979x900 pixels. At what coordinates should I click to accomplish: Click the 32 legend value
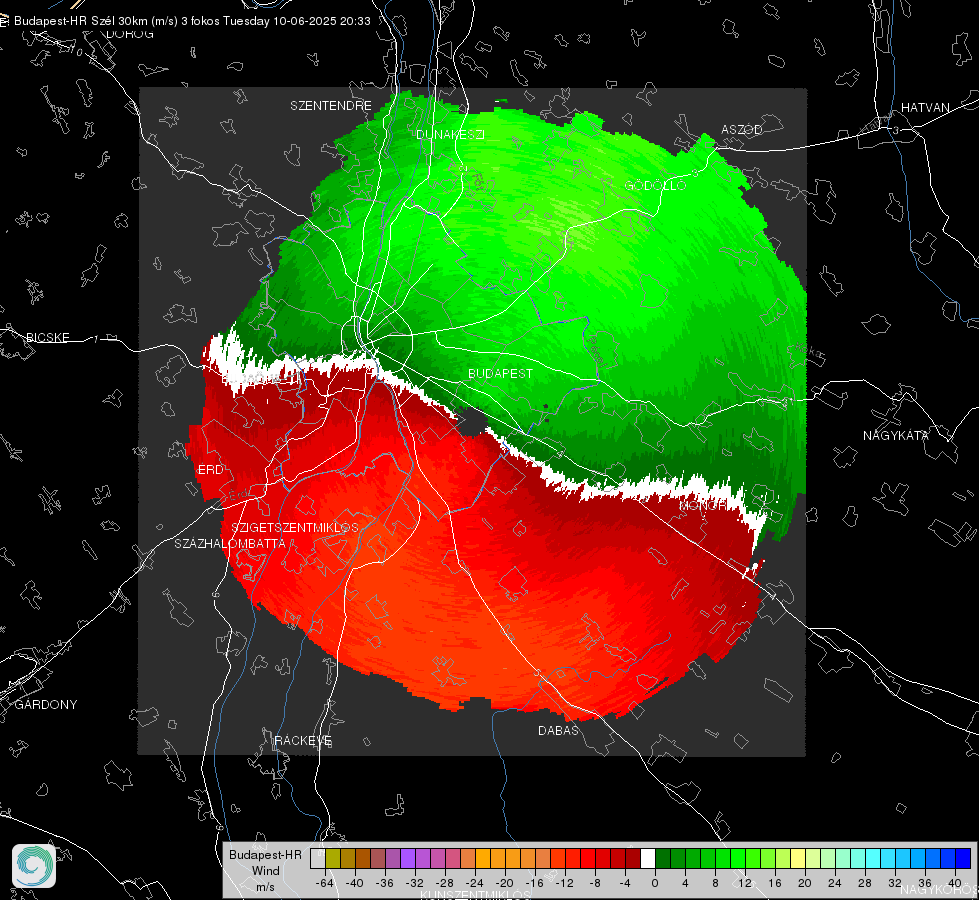895,883
